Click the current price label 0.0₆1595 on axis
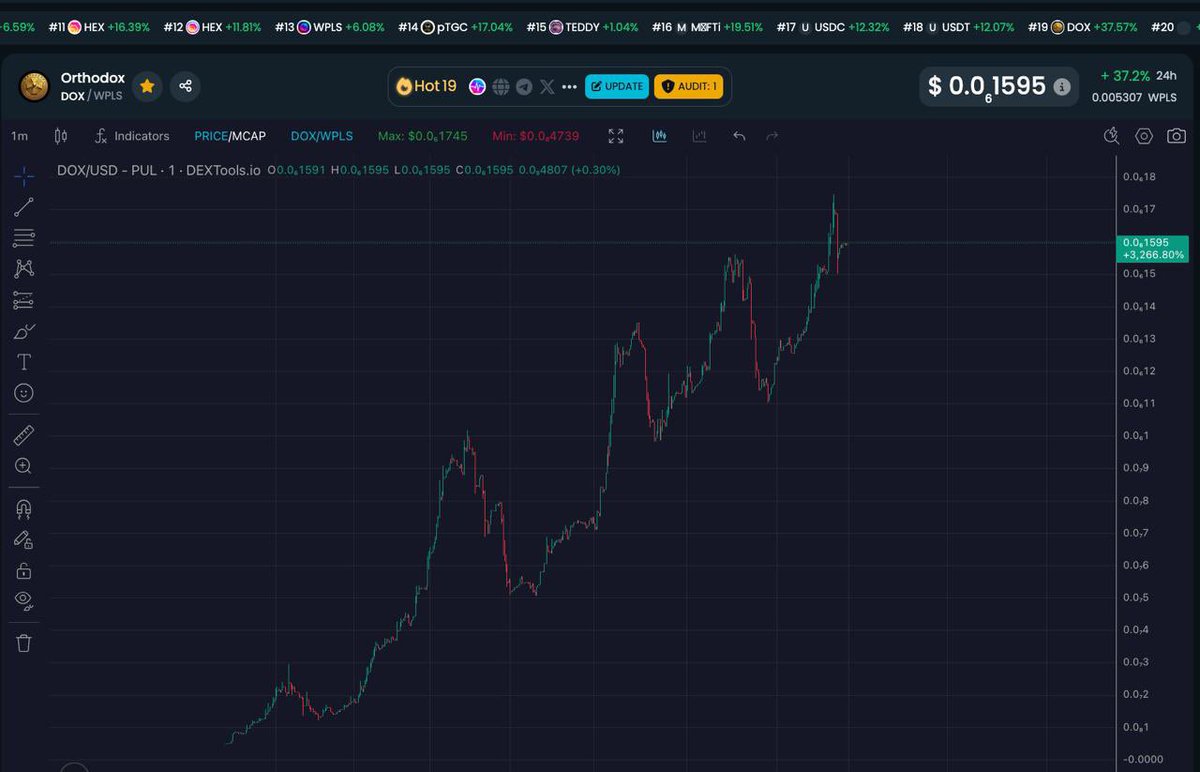The width and height of the screenshot is (1200, 772). point(1152,248)
